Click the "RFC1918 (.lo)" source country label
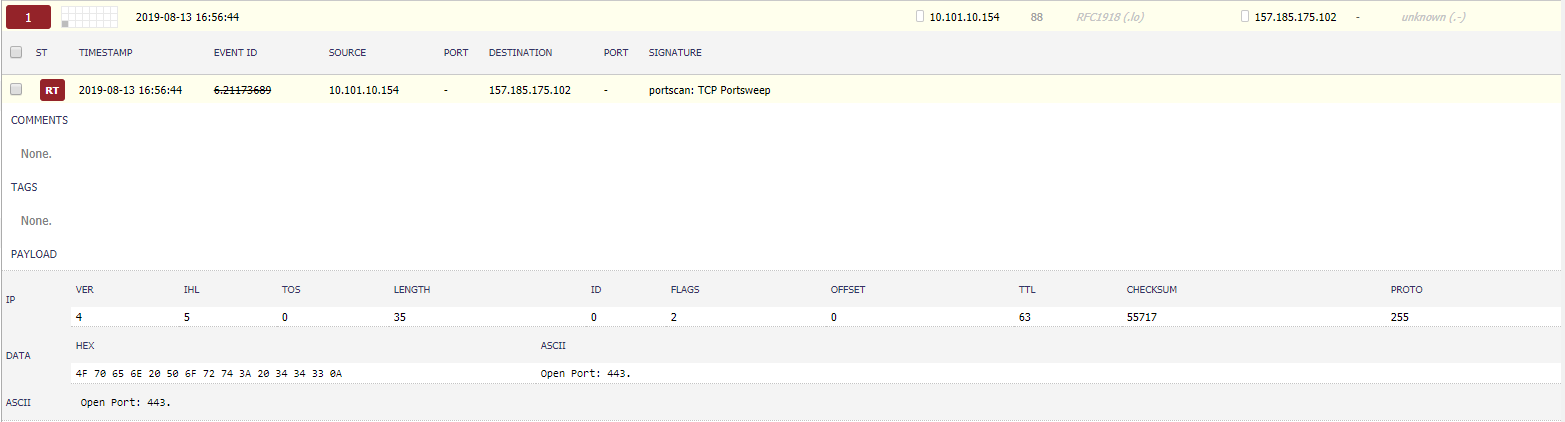Image resolution: width=1565 pixels, height=422 pixels. (x=1111, y=17)
